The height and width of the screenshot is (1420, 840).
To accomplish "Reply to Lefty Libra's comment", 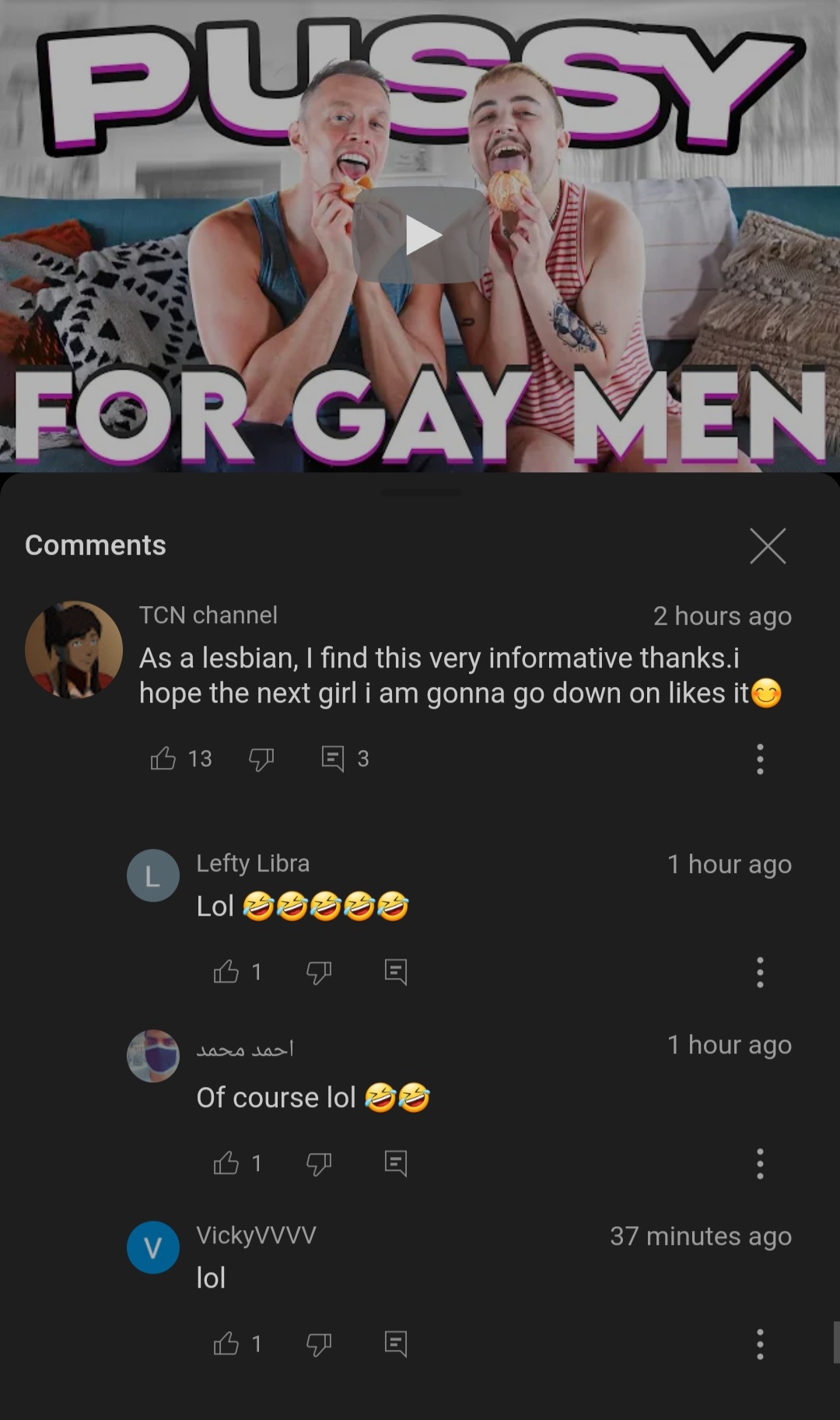I will 396,972.
